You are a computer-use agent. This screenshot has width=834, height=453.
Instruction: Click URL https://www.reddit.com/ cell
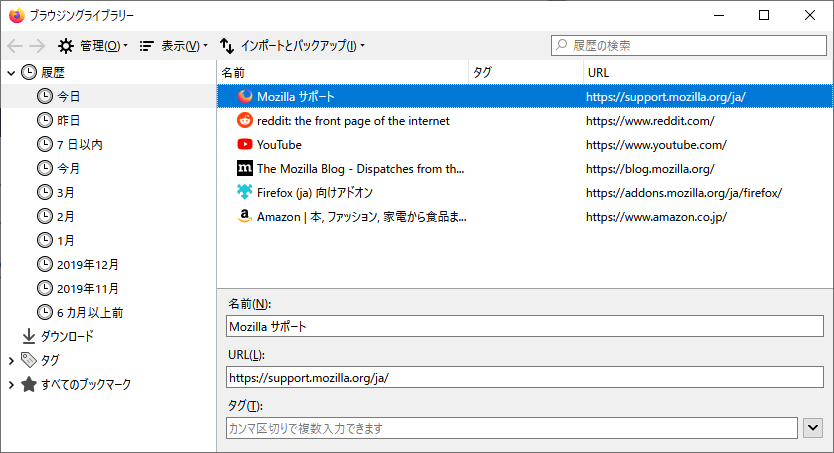[650, 121]
